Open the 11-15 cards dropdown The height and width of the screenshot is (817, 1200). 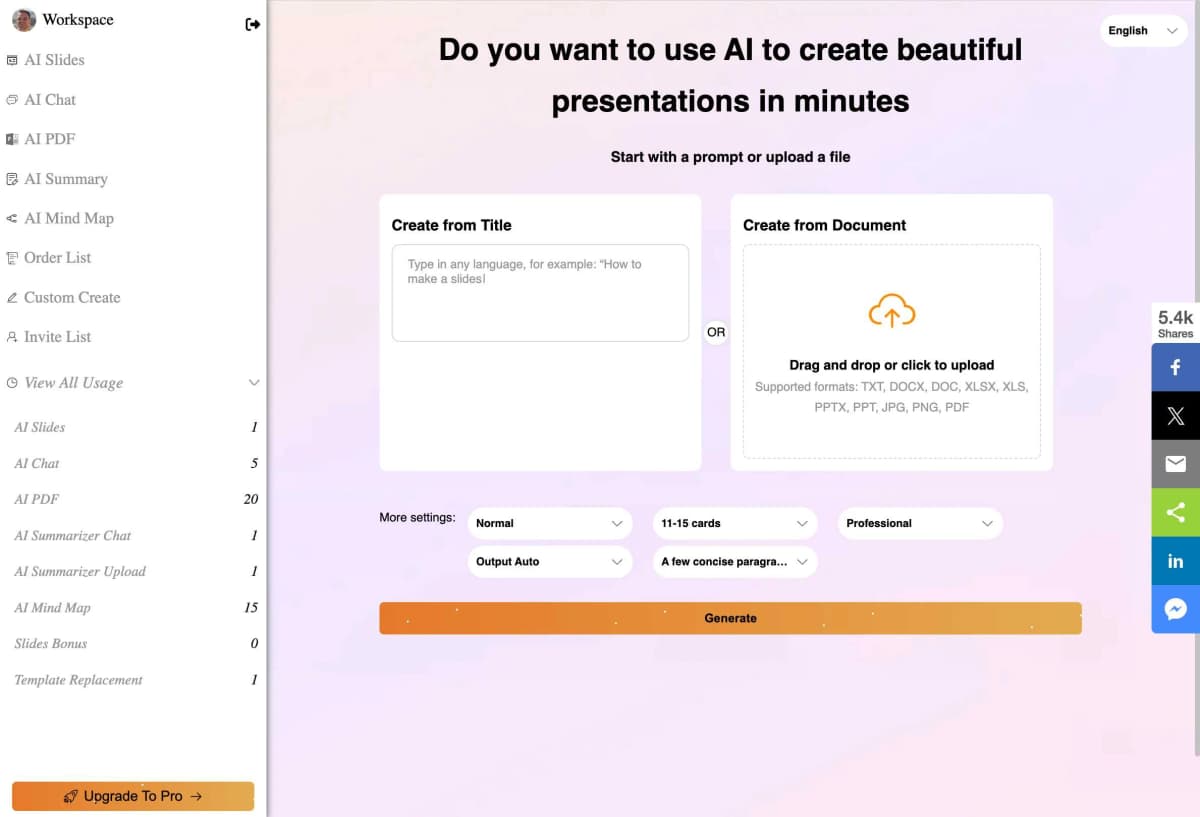[735, 523]
